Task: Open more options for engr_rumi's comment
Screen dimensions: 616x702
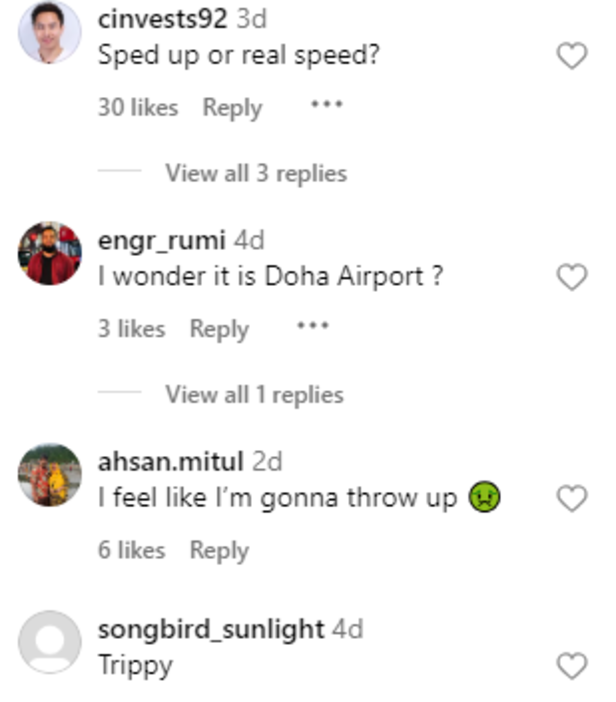Action: point(312,326)
